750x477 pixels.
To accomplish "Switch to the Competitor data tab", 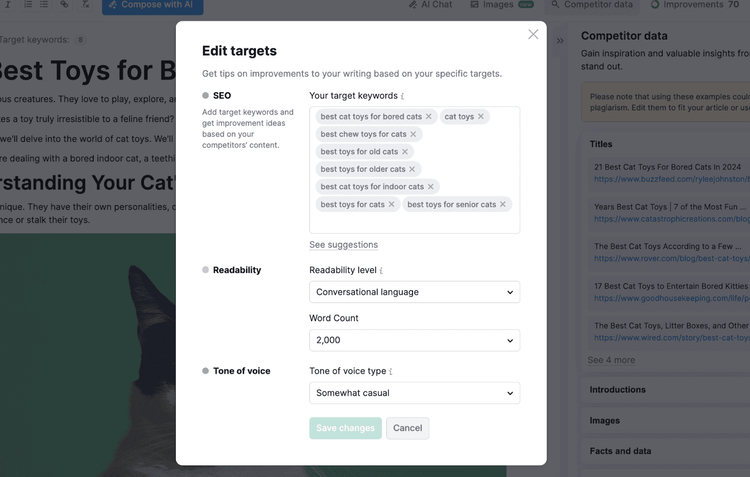I will click(x=592, y=5).
